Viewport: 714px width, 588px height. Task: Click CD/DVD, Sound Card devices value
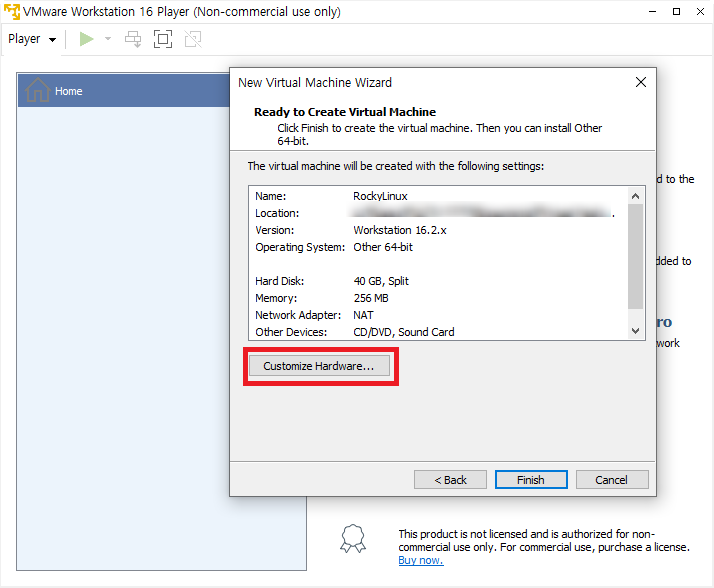pyautogui.click(x=403, y=332)
